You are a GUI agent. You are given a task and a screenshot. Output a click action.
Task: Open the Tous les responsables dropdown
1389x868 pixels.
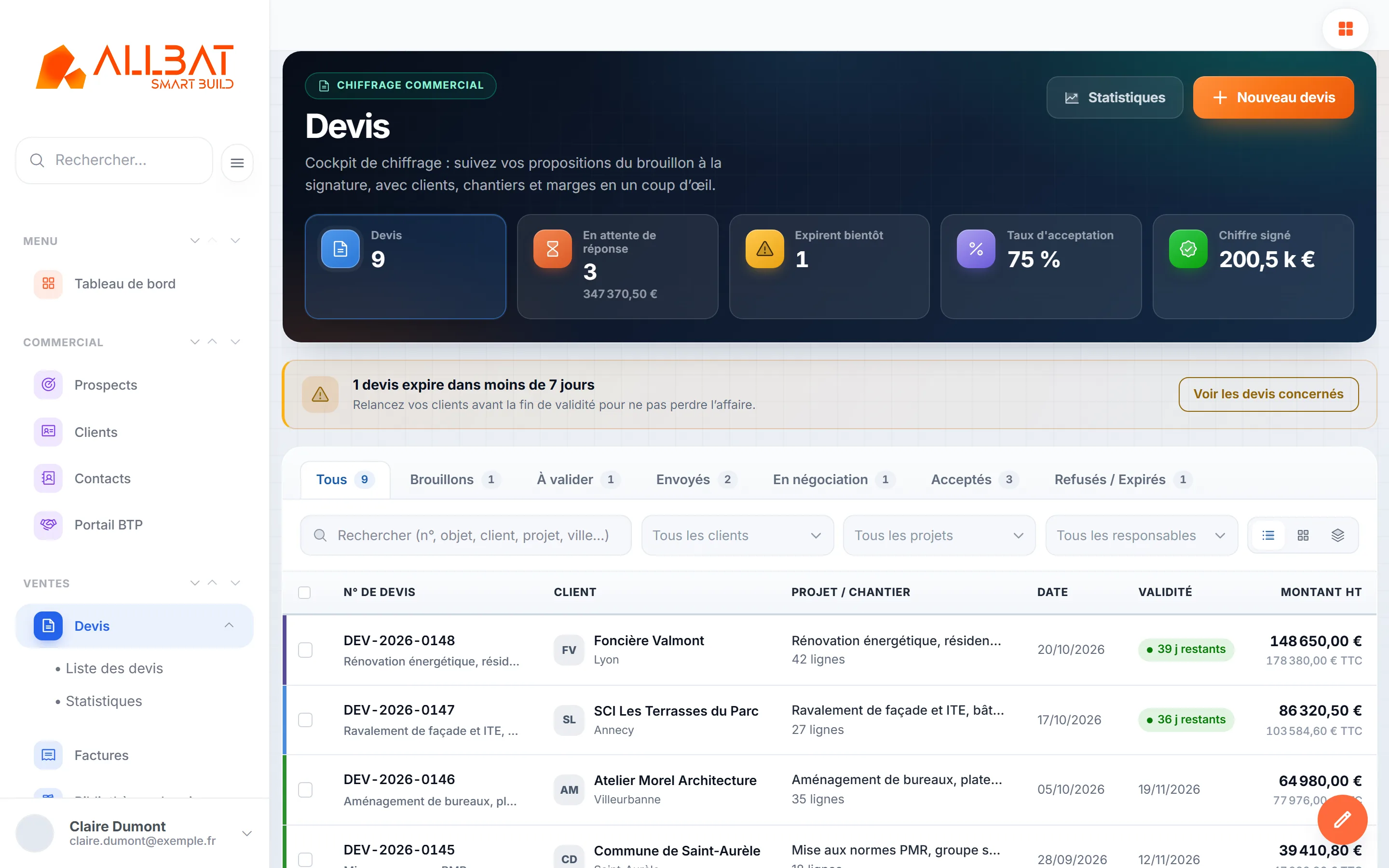[1142, 535]
